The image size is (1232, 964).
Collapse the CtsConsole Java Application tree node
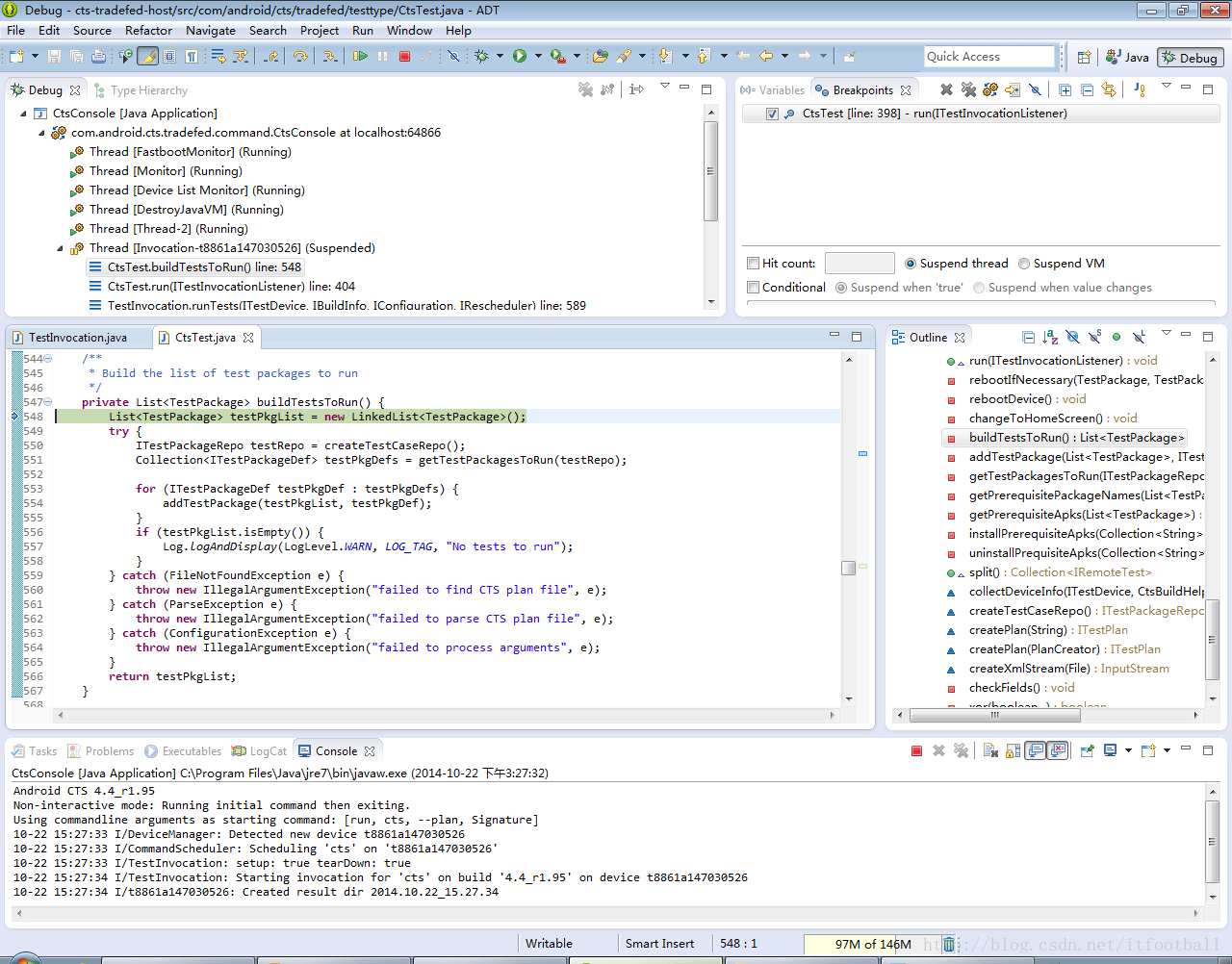(x=24, y=114)
